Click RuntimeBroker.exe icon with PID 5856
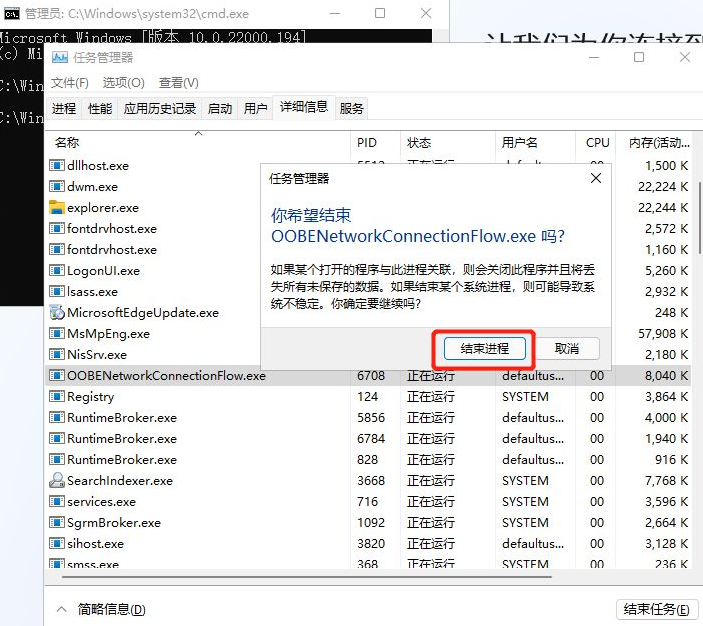 pyautogui.click(x=56, y=417)
